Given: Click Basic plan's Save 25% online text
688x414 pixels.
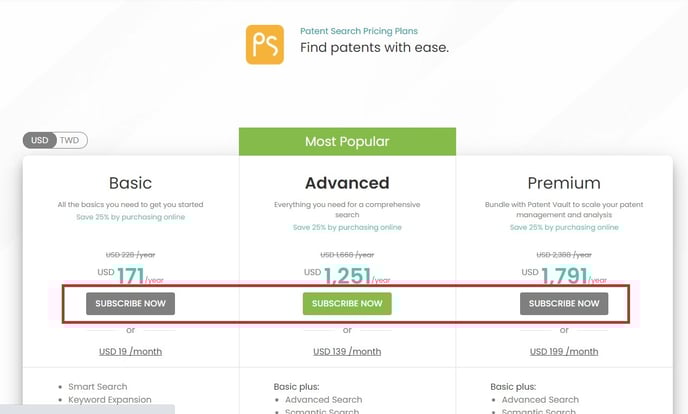Looking at the screenshot, I should [x=130, y=217].
